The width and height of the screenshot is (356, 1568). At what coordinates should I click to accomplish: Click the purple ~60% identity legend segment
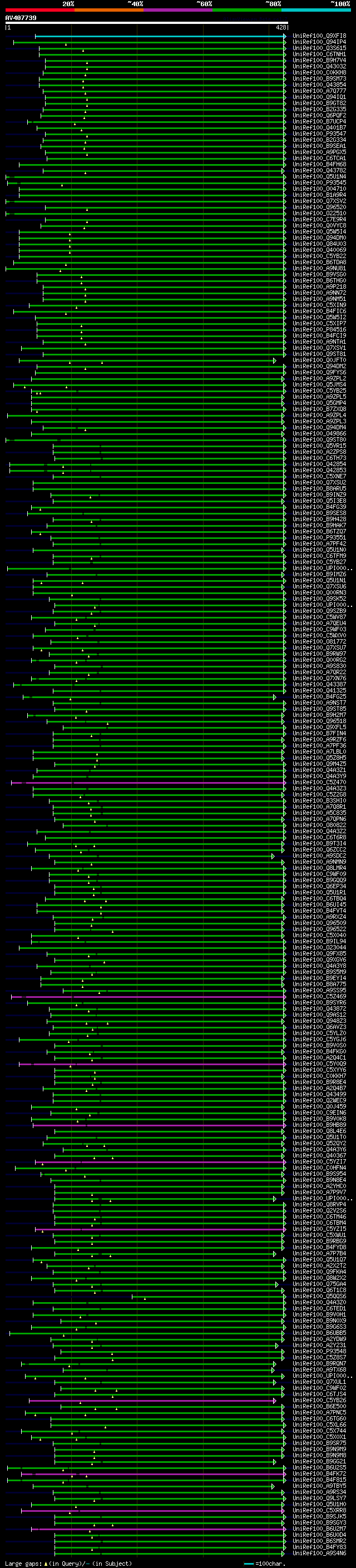pyautogui.click(x=177, y=10)
